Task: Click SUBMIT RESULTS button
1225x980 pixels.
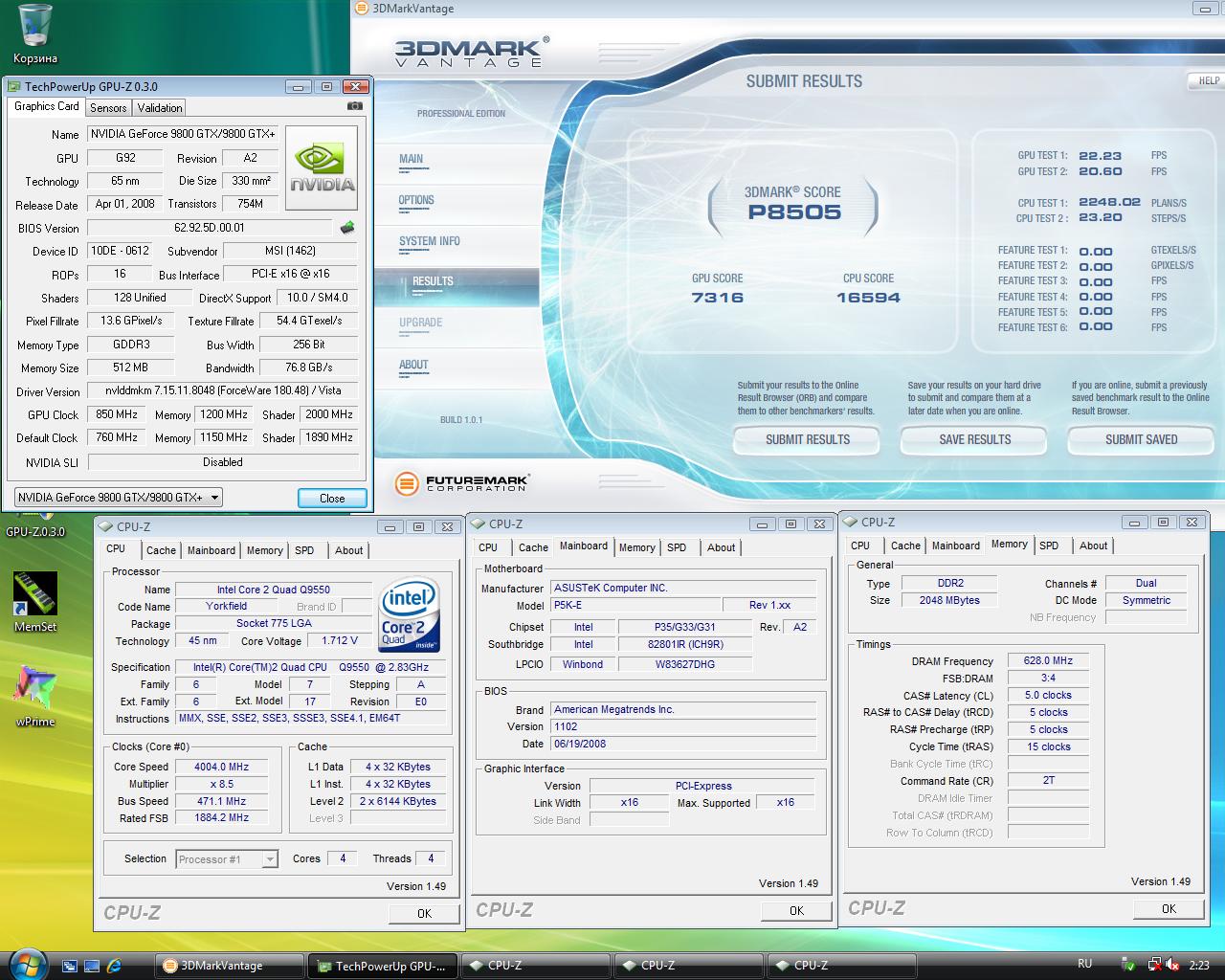Action: click(808, 440)
